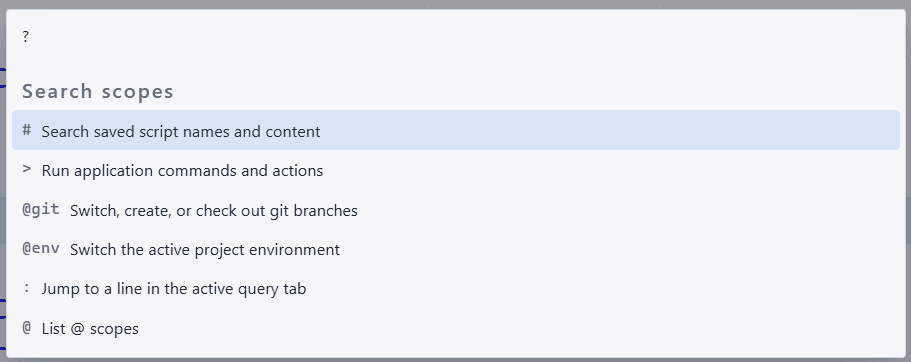Screen dimensions: 911x362
Task: Click blank area of highlighted saved-scripts row
Action: coord(610,130)
